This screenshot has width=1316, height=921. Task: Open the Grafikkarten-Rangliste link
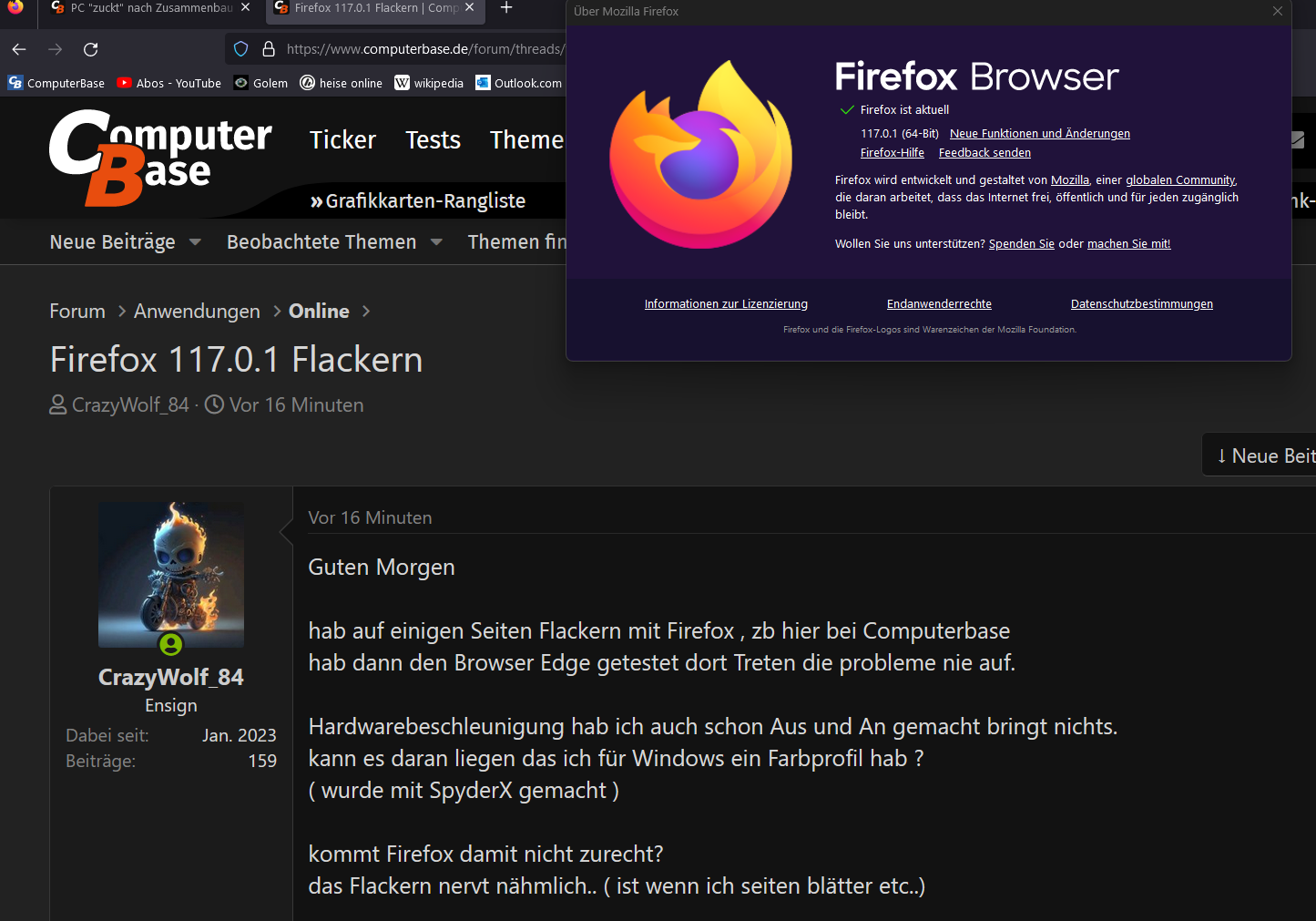pyautogui.click(x=418, y=200)
